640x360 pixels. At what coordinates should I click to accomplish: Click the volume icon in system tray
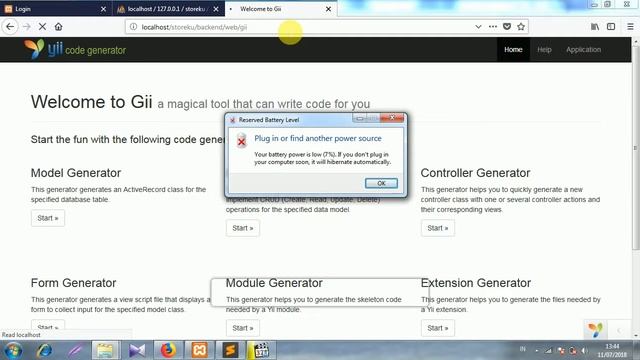[x=584, y=350]
